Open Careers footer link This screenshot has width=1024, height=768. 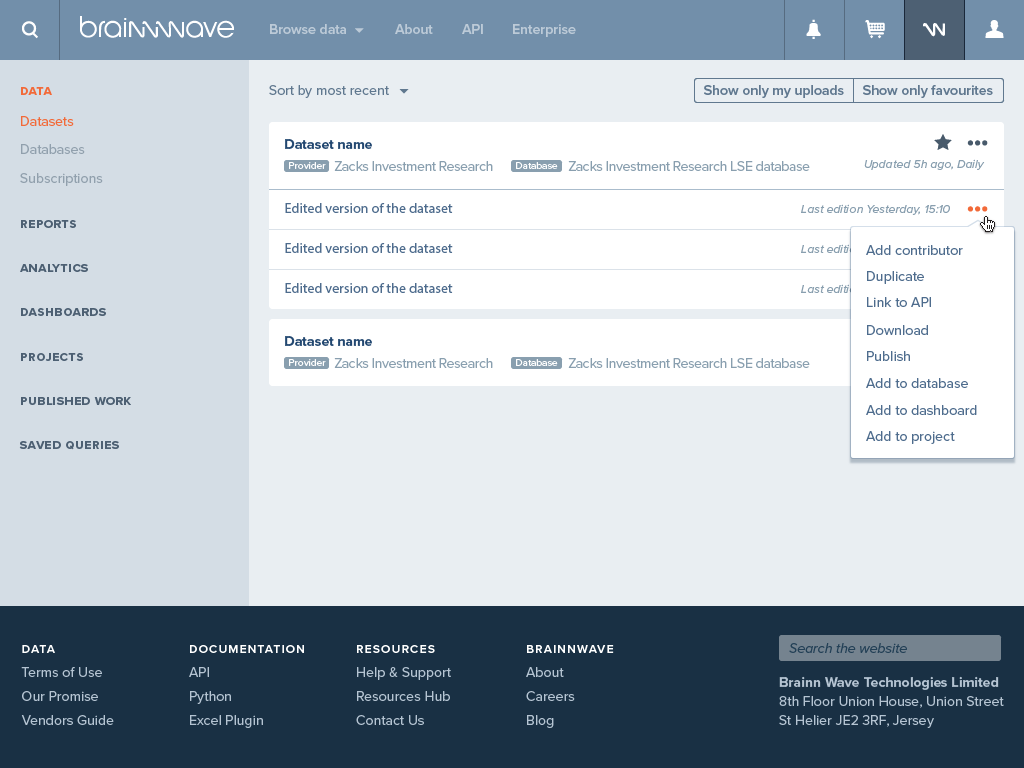[550, 696]
